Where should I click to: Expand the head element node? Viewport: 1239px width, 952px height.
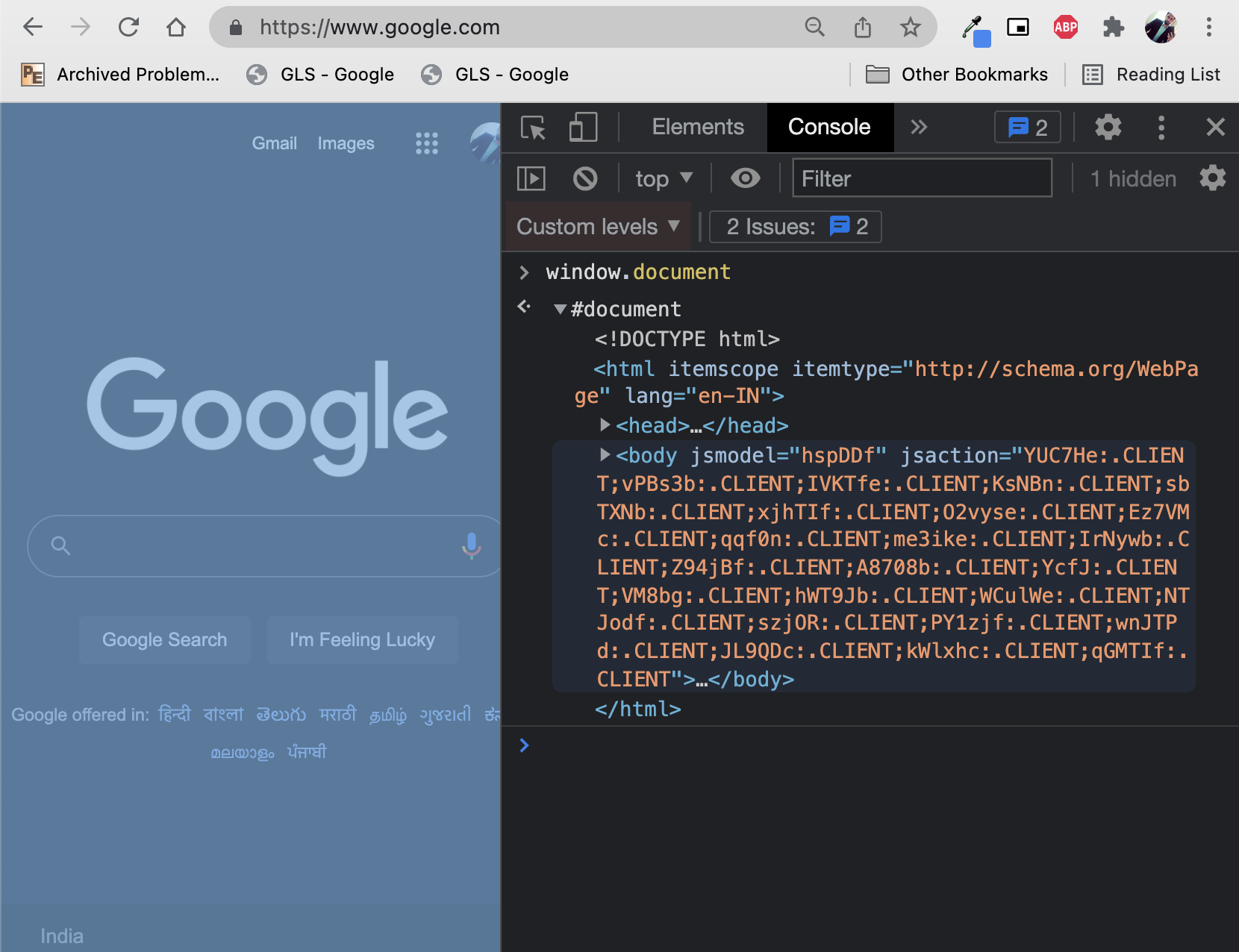pos(605,425)
